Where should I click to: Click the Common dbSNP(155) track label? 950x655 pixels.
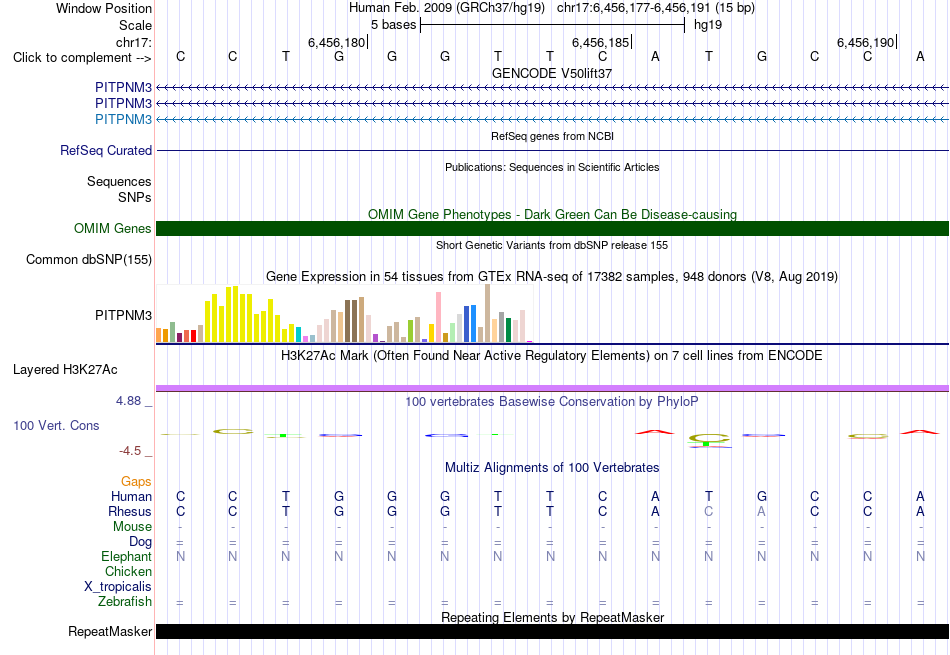tap(88, 259)
